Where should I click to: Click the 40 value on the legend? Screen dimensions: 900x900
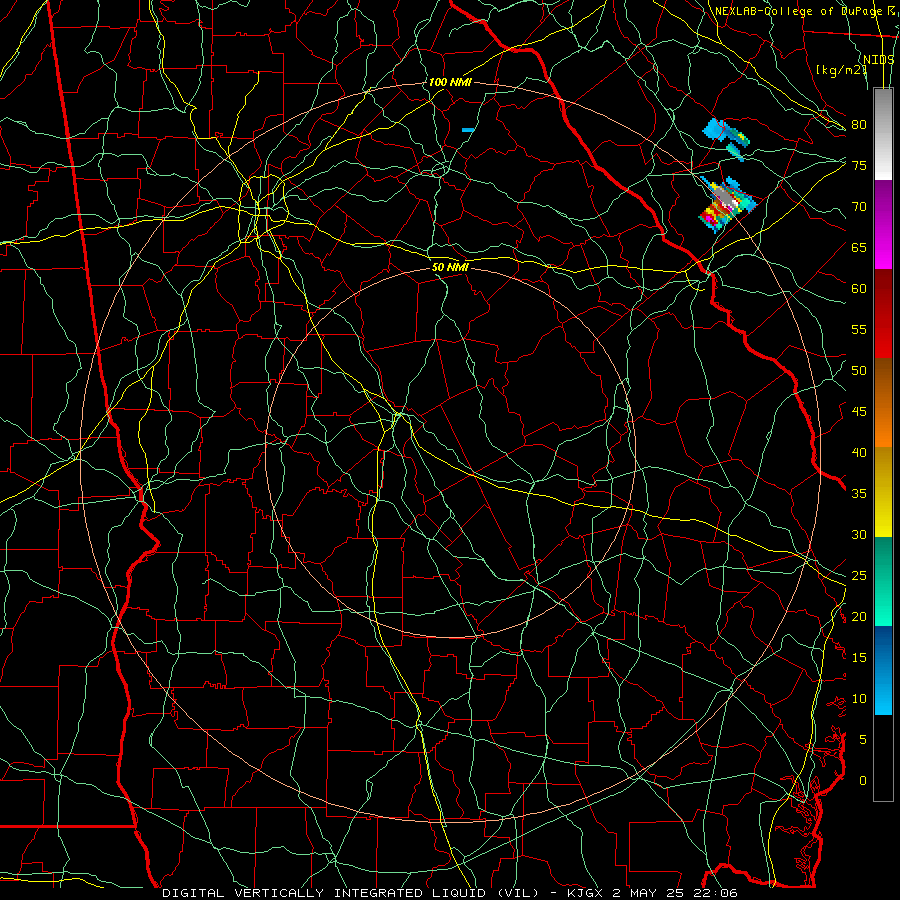click(859, 452)
